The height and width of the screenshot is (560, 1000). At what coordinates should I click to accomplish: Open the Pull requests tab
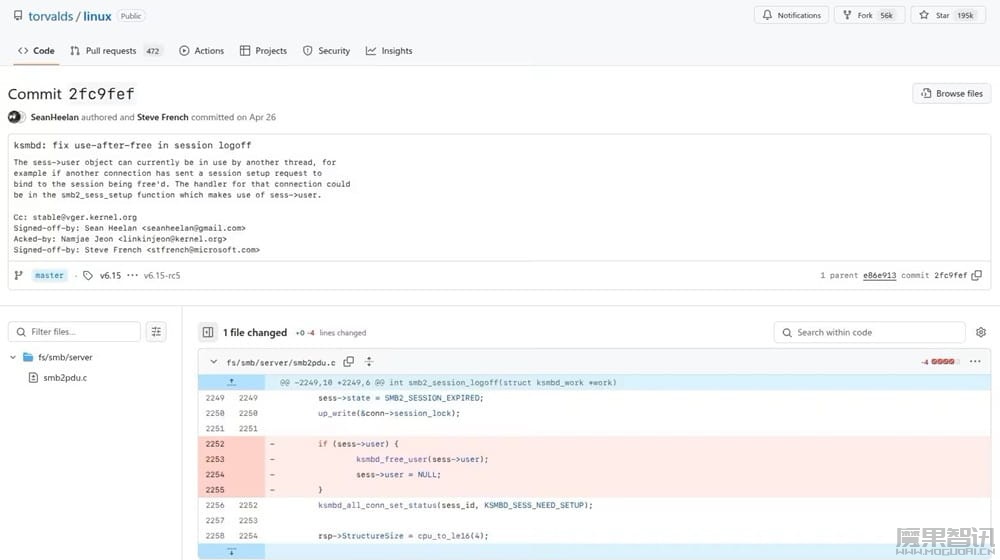point(115,50)
